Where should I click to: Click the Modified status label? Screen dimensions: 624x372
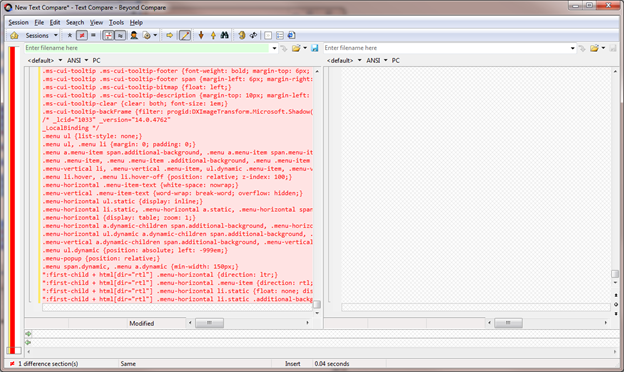tap(142, 323)
